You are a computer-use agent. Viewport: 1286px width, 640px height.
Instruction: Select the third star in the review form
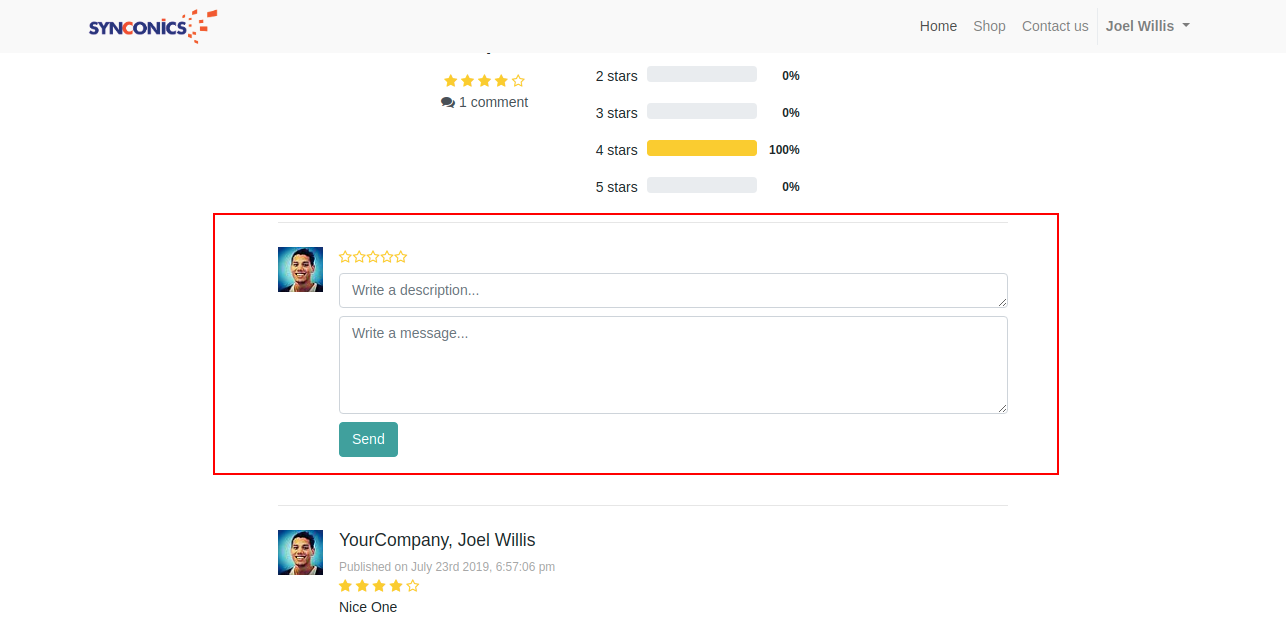pyautogui.click(x=373, y=257)
